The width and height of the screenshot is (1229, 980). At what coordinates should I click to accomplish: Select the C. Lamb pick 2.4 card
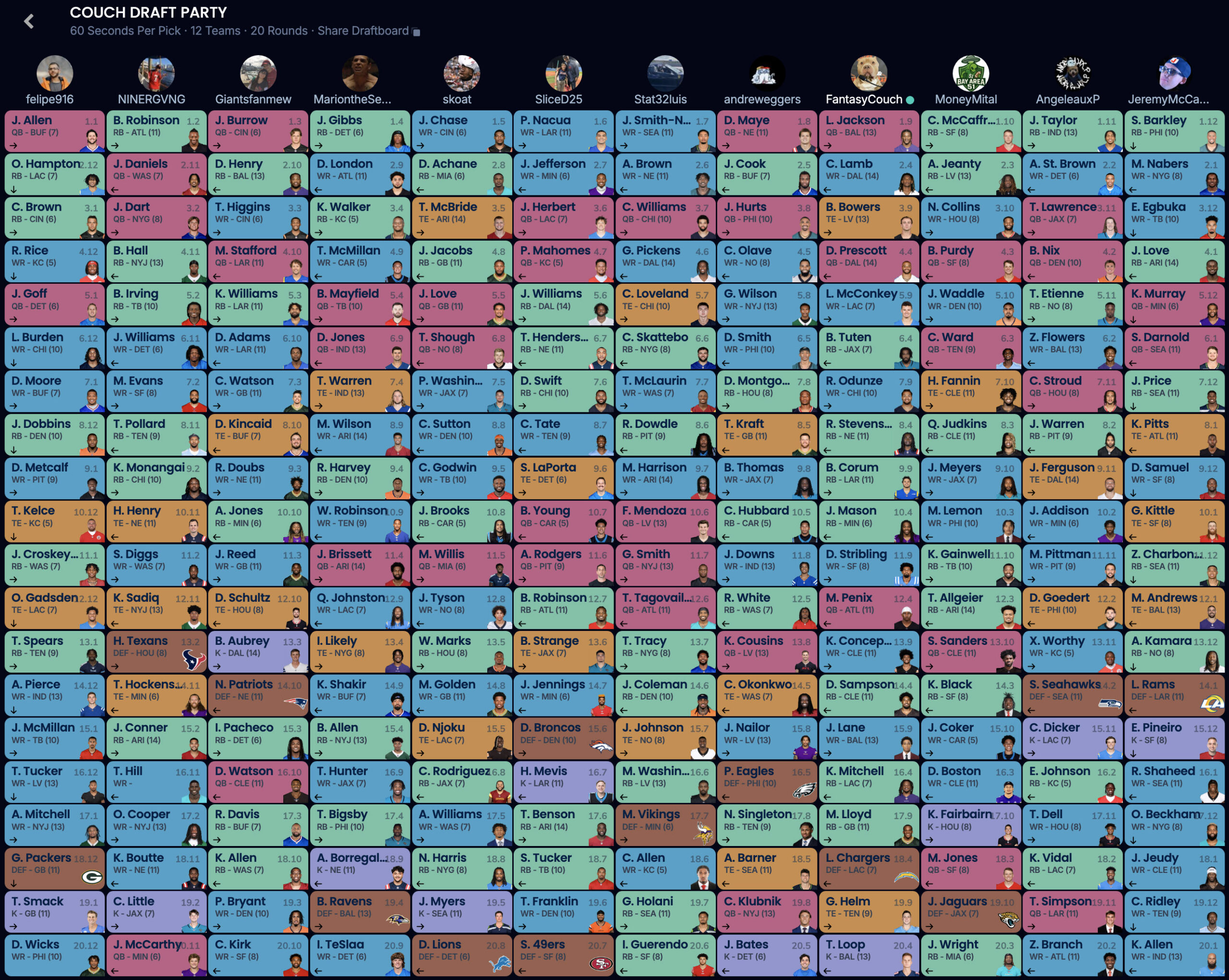click(x=869, y=174)
